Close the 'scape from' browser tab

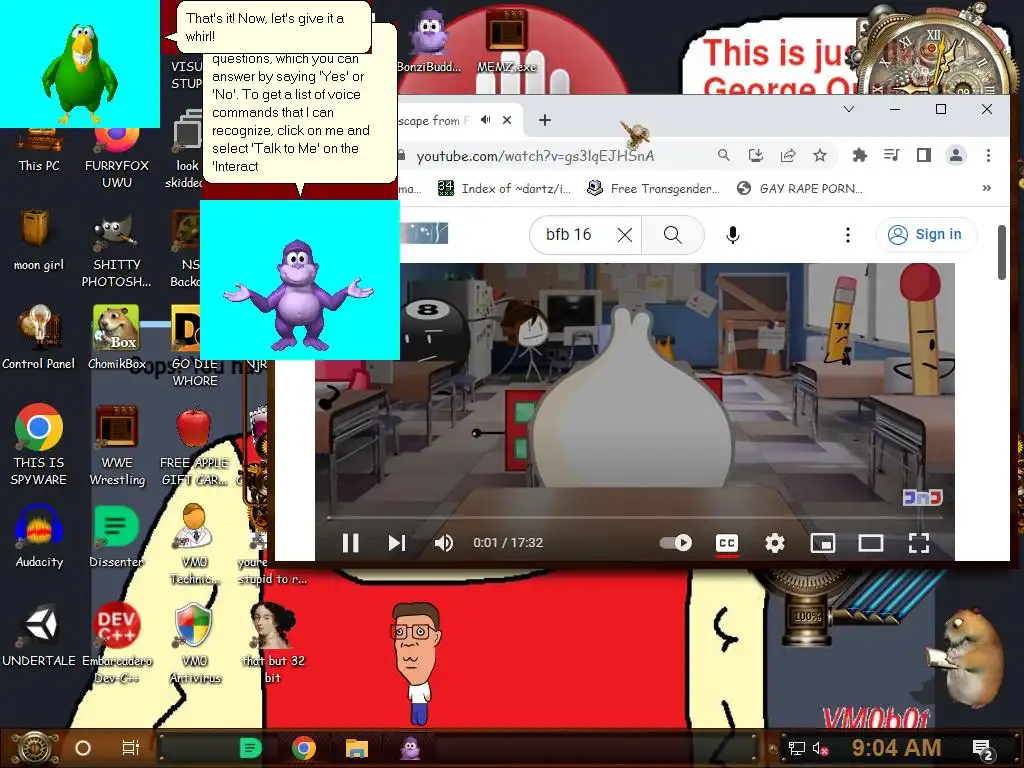click(x=507, y=120)
